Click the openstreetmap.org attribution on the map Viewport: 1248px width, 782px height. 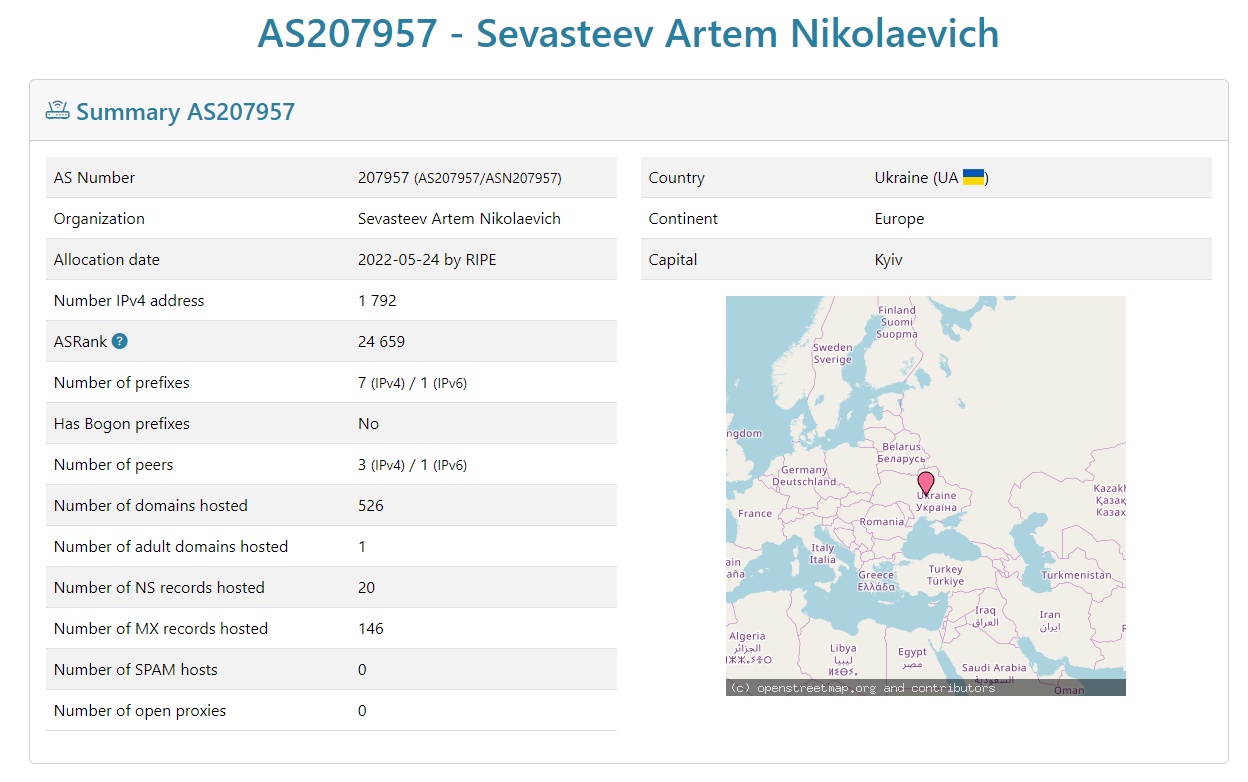tap(862, 688)
